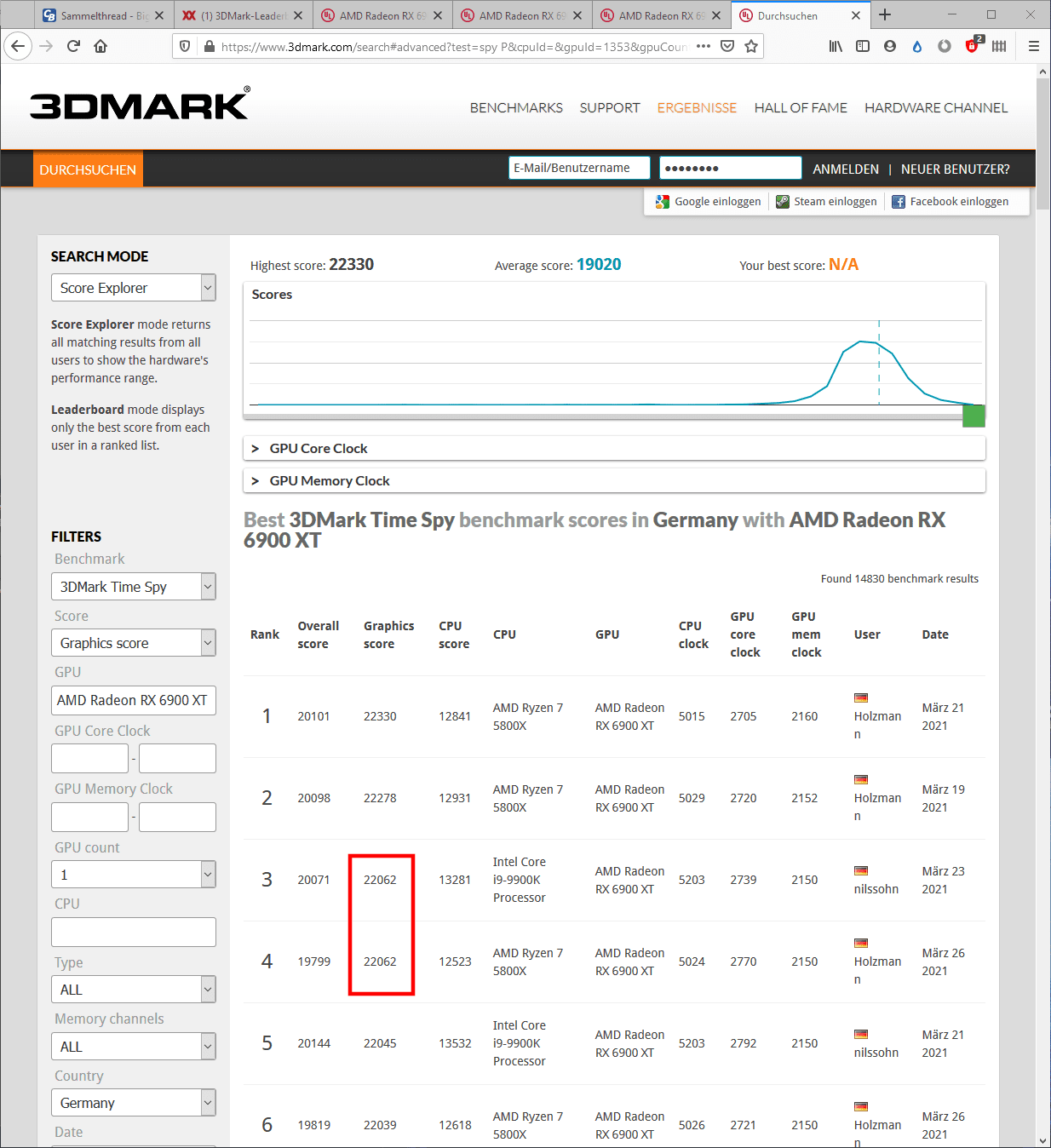Click the browser Forward arrow
1051x1148 pixels.
pos(46,46)
